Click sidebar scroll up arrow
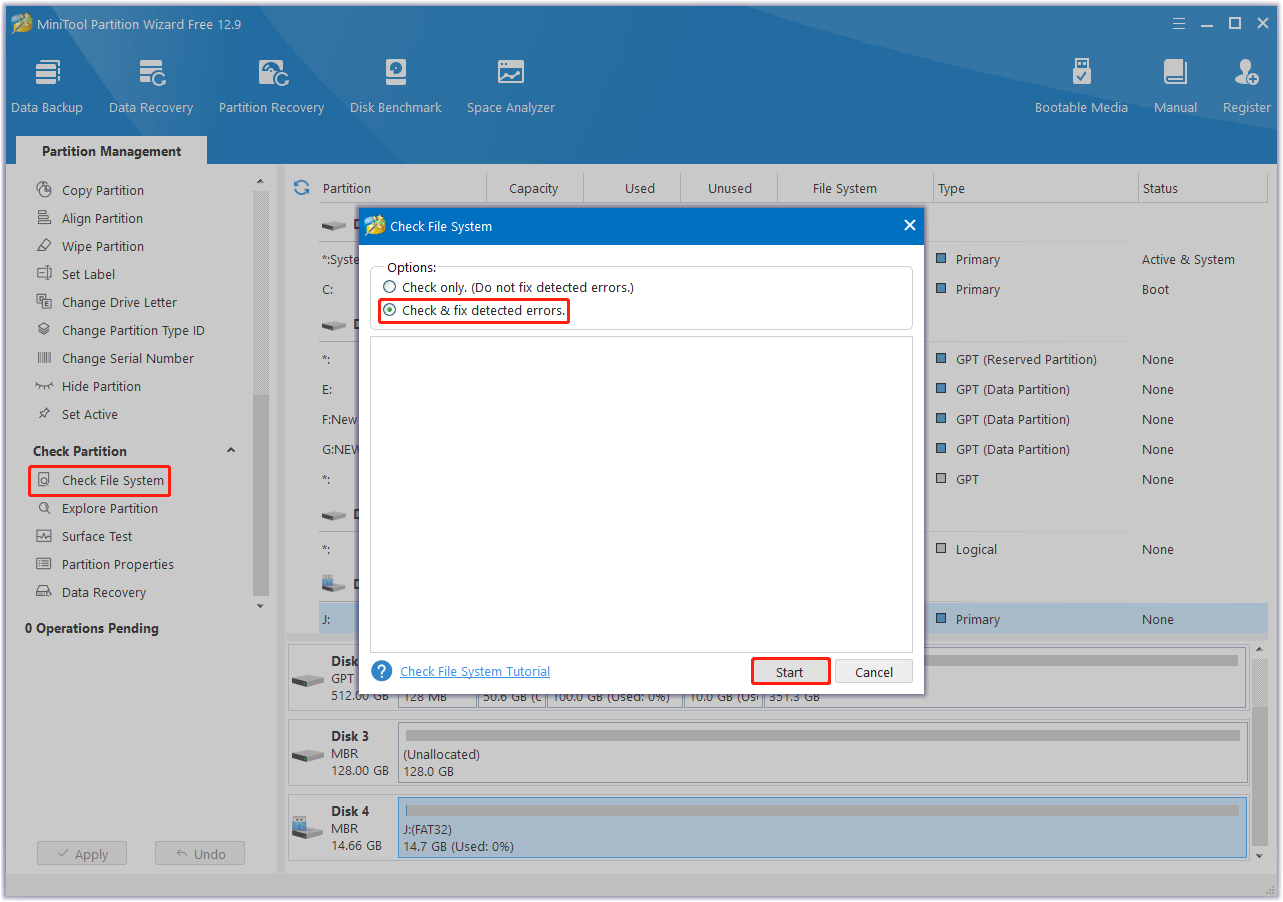The image size is (1283, 902). pyautogui.click(x=260, y=181)
